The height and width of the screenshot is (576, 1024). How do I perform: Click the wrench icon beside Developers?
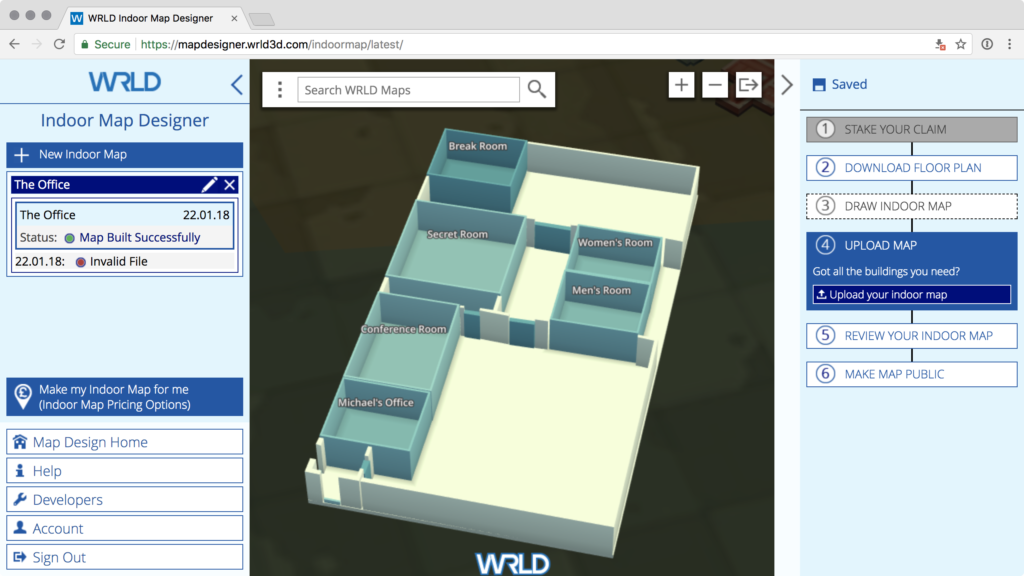(x=20, y=499)
